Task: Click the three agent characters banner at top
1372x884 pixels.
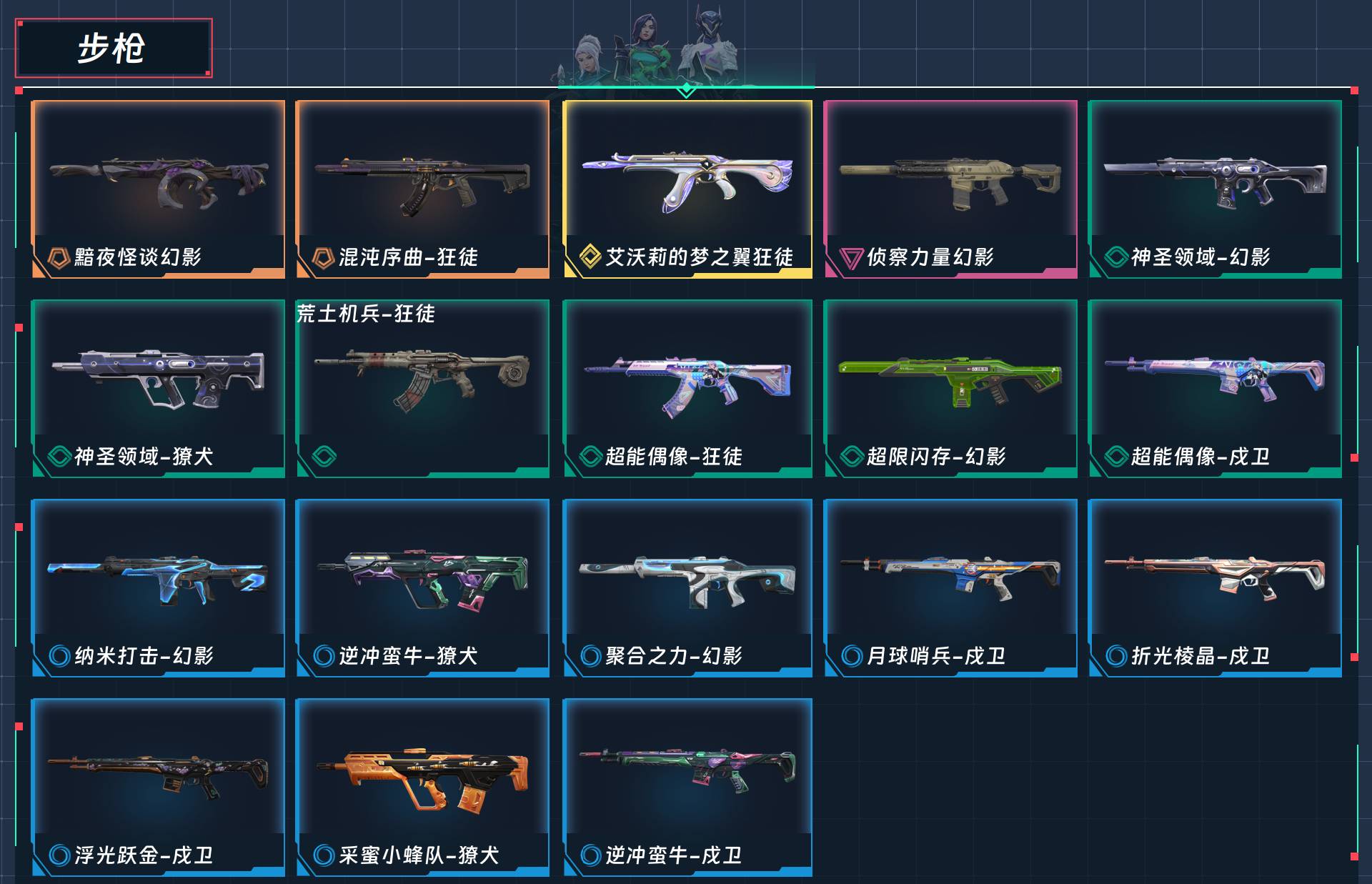Action: (x=656, y=48)
